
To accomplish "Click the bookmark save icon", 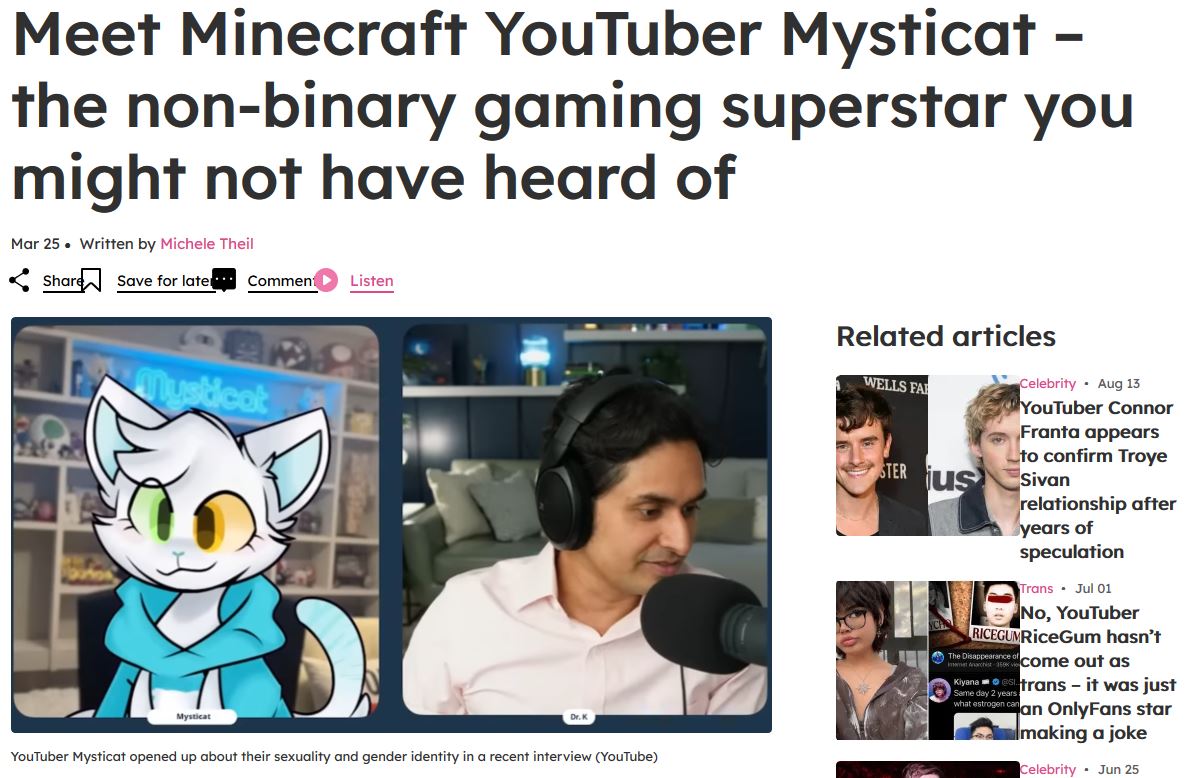I will 91,280.
